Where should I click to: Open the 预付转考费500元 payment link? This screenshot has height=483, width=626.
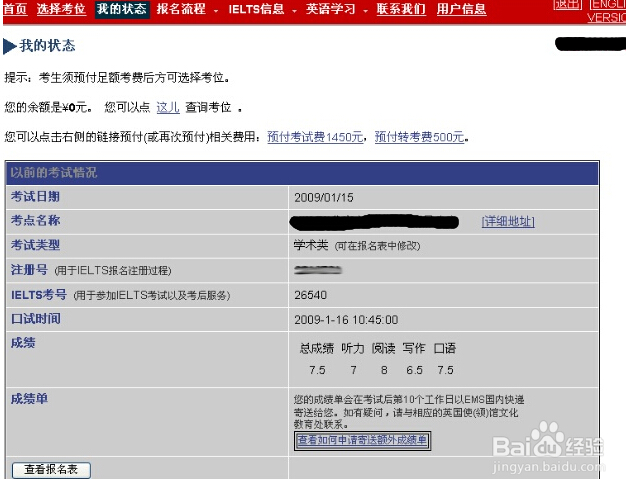pyautogui.click(x=420, y=137)
